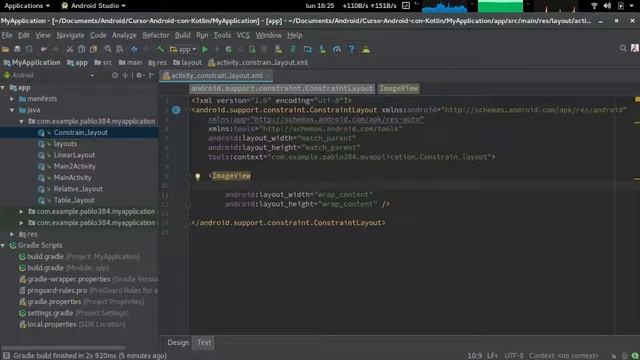The height and width of the screenshot is (360, 640).
Task: Open the Navigate menu
Action: pos(70,36)
